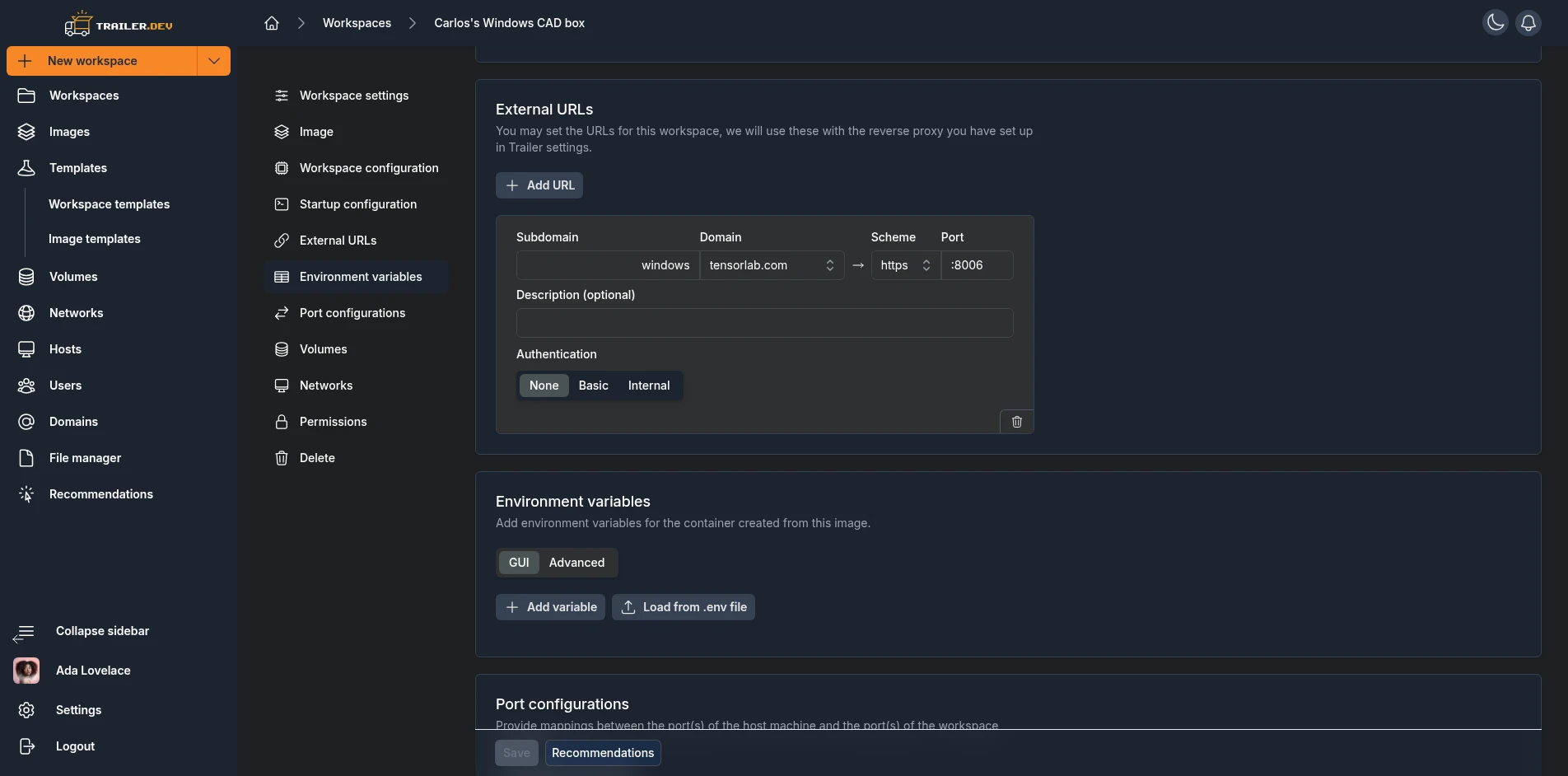1568x776 pixels.
Task: Open the home breadcrumb icon
Action: [x=272, y=23]
